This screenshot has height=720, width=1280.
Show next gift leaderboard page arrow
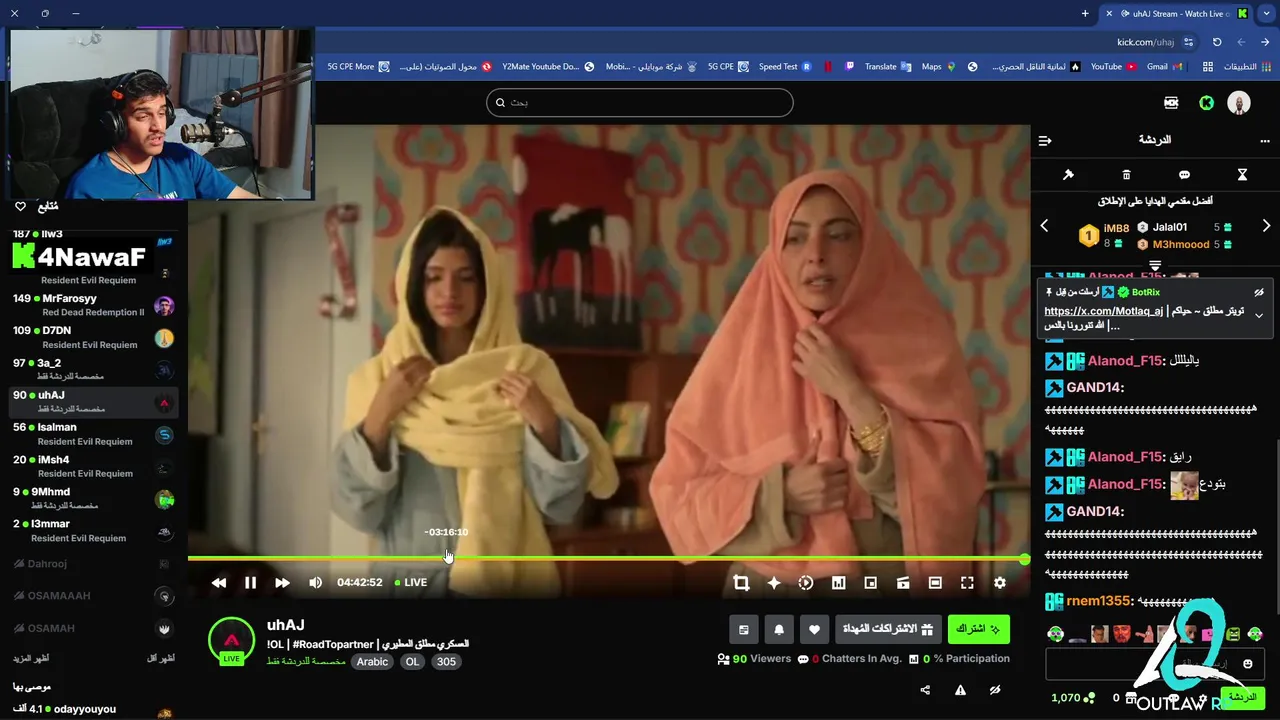(x=1266, y=226)
